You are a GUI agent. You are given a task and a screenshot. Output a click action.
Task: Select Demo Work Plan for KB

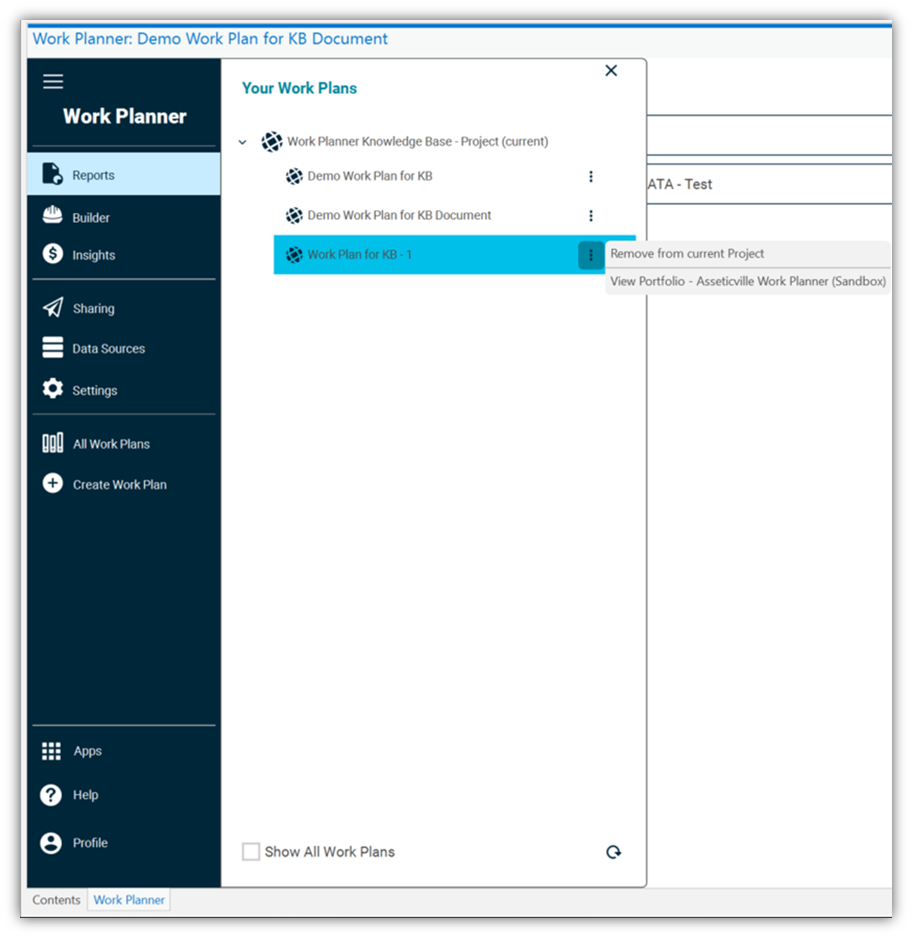click(370, 176)
